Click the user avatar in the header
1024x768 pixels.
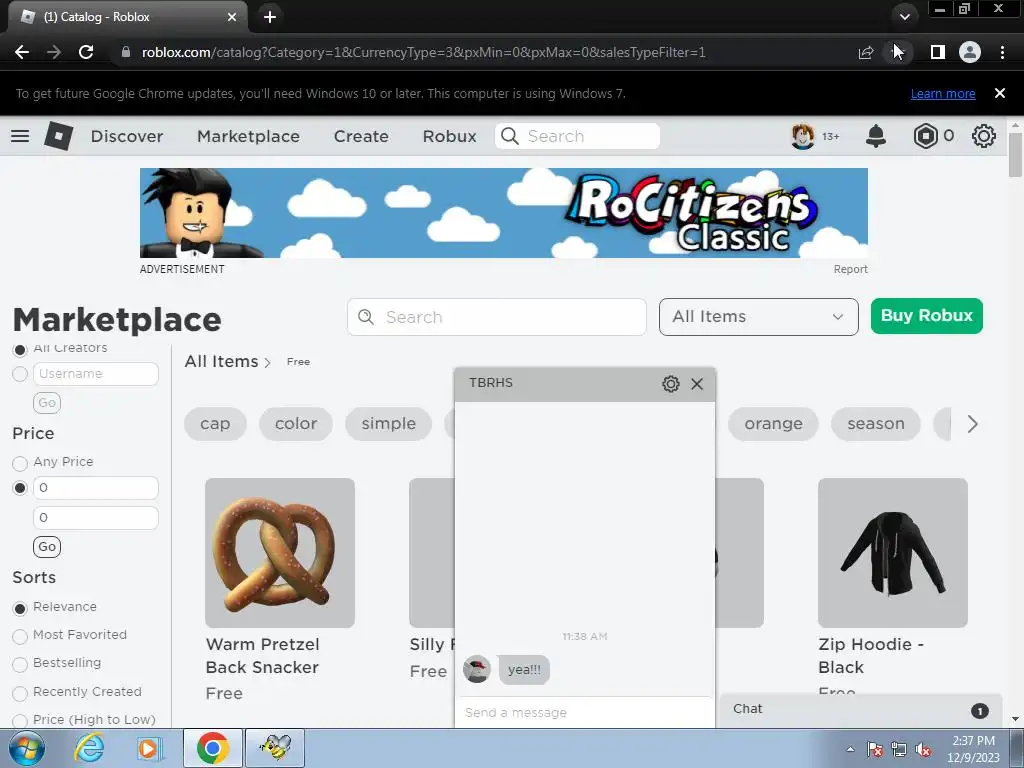point(803,136)
